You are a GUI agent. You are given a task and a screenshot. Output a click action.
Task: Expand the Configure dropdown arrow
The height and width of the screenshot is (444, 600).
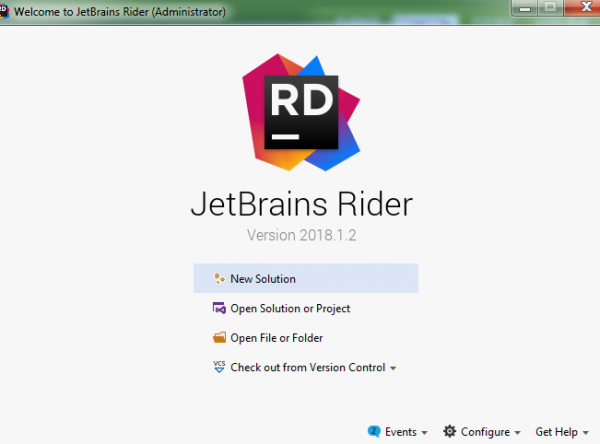click(x=517, y=433)
